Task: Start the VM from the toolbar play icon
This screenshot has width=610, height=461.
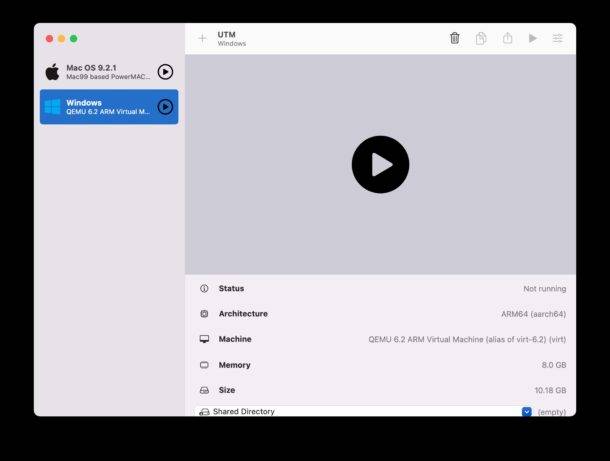Action: click(533, 38)
